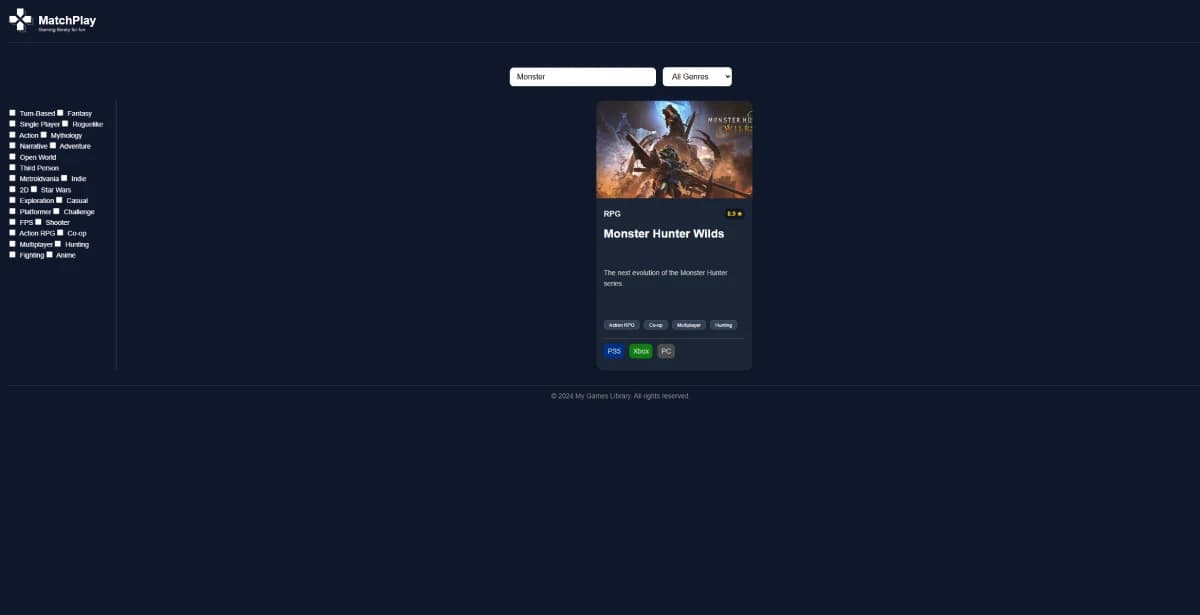Image resolution: width=1200 pixels, height=615 pixels.
Task: Open the All Genres dropdown
Action: coord(697,77)
